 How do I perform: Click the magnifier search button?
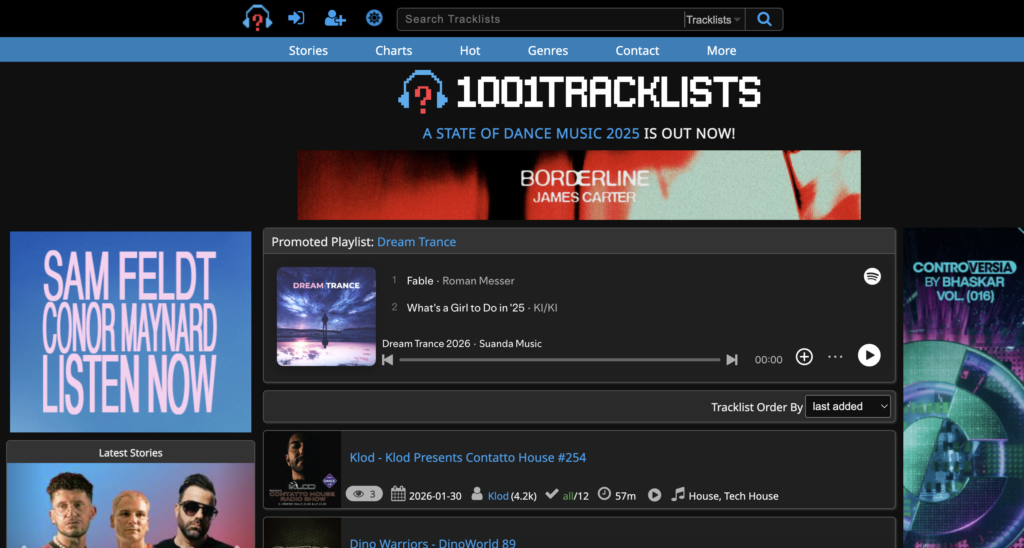pos(765,19)
